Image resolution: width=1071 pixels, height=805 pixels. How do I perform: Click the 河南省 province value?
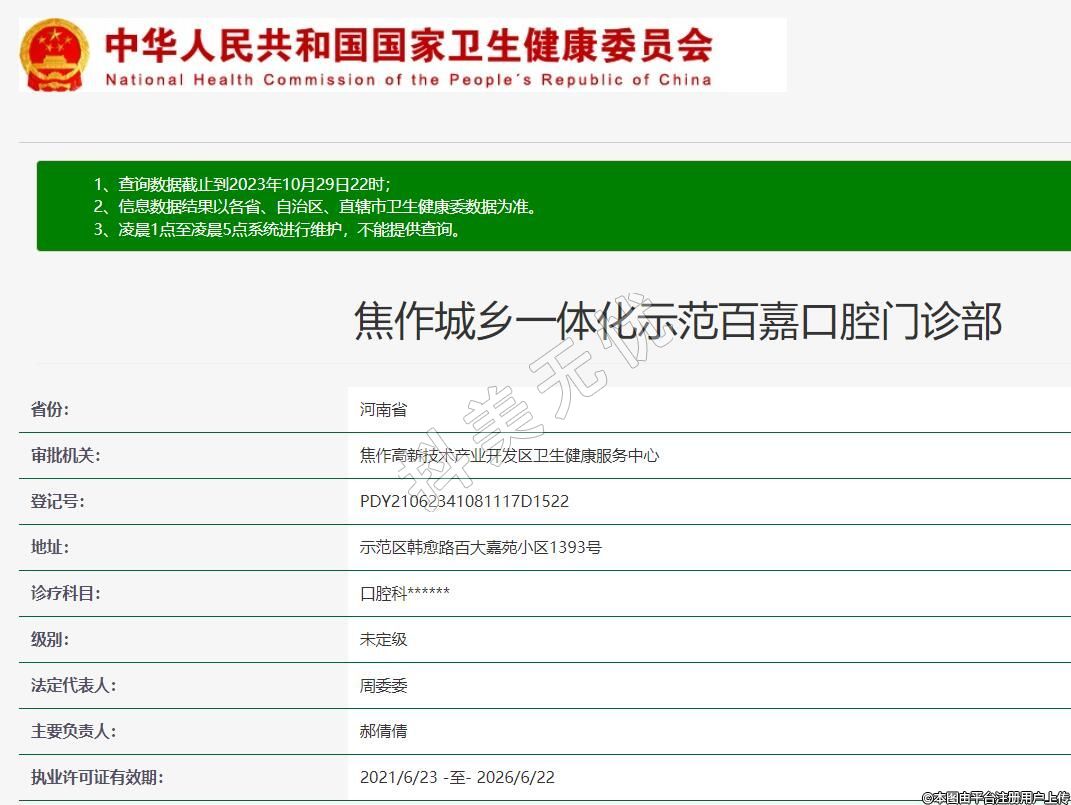383,409
